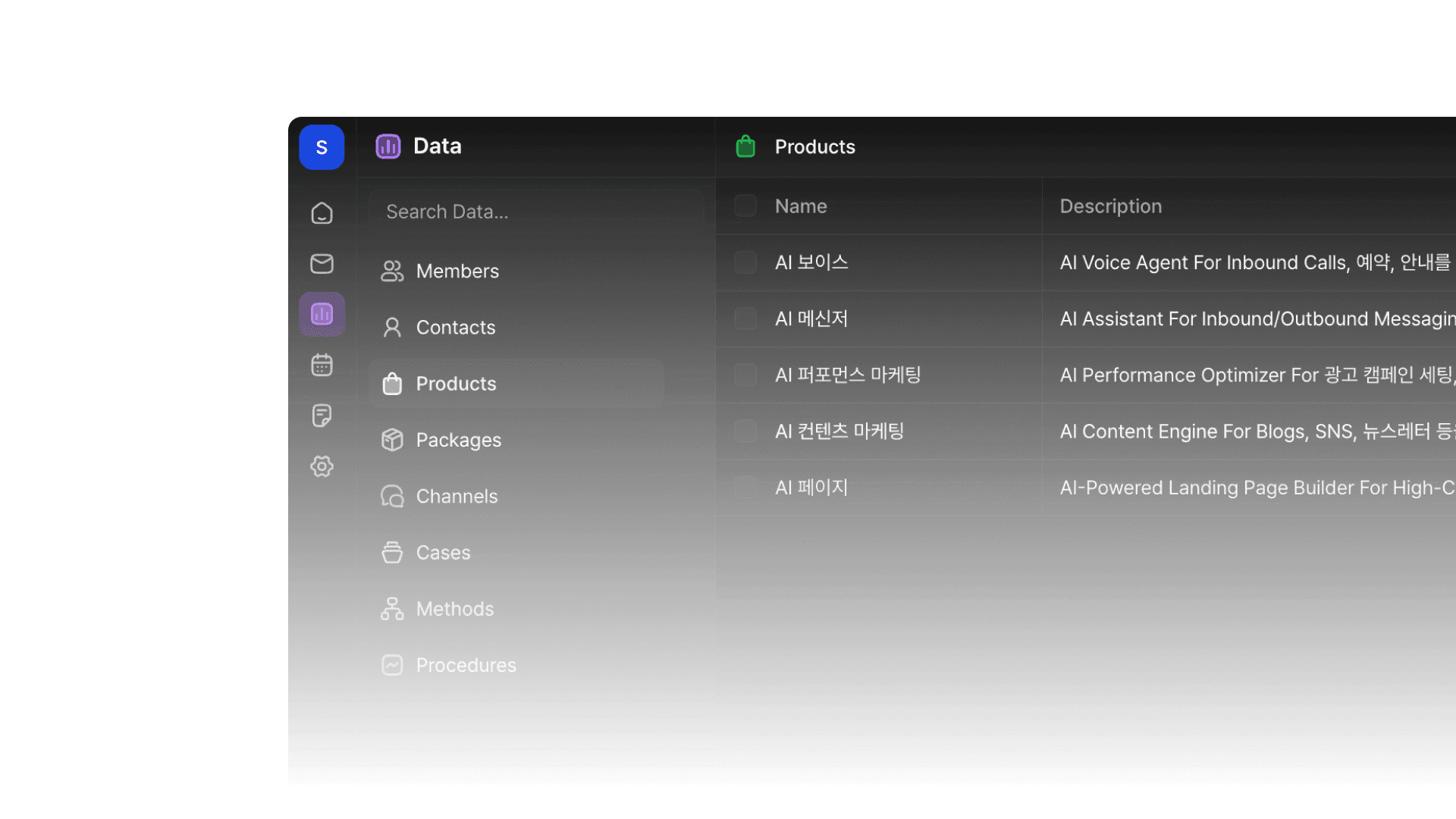Open the Contacts data section

coord(455,328)
